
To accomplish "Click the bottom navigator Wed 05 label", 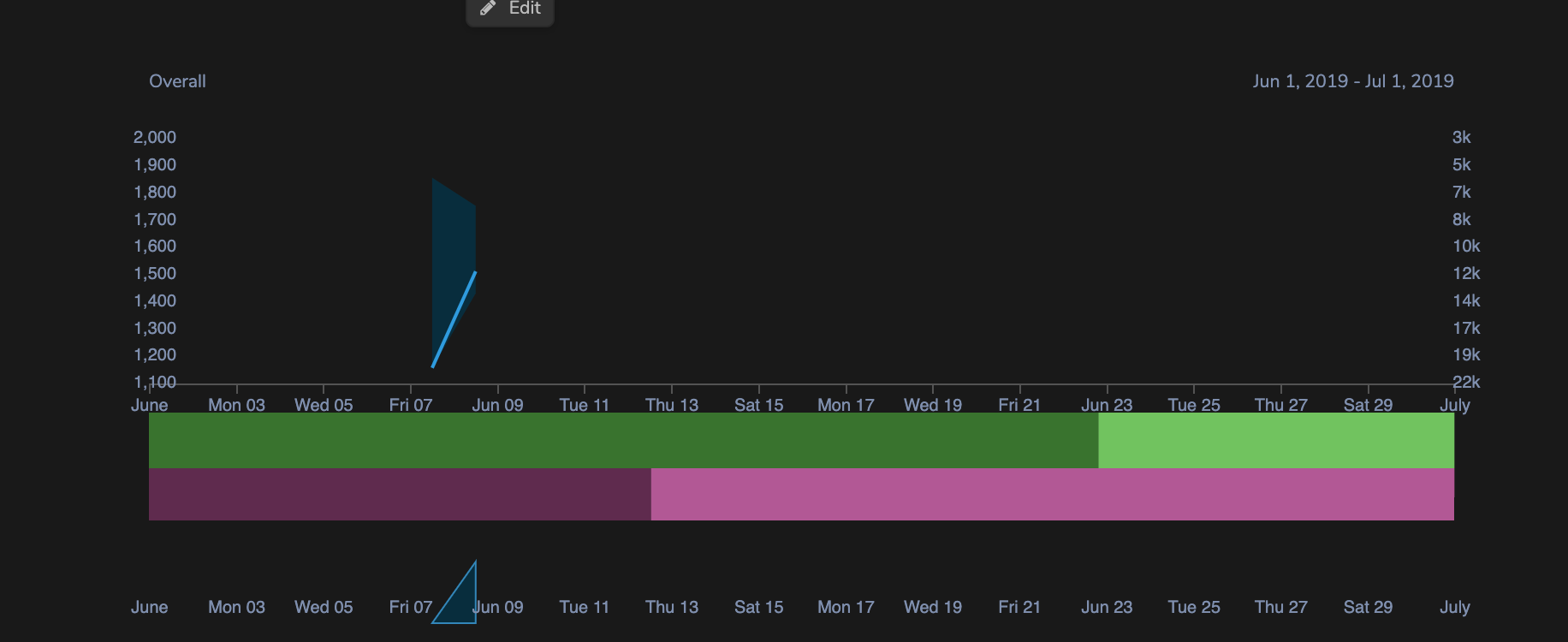I will click(324, 607).
